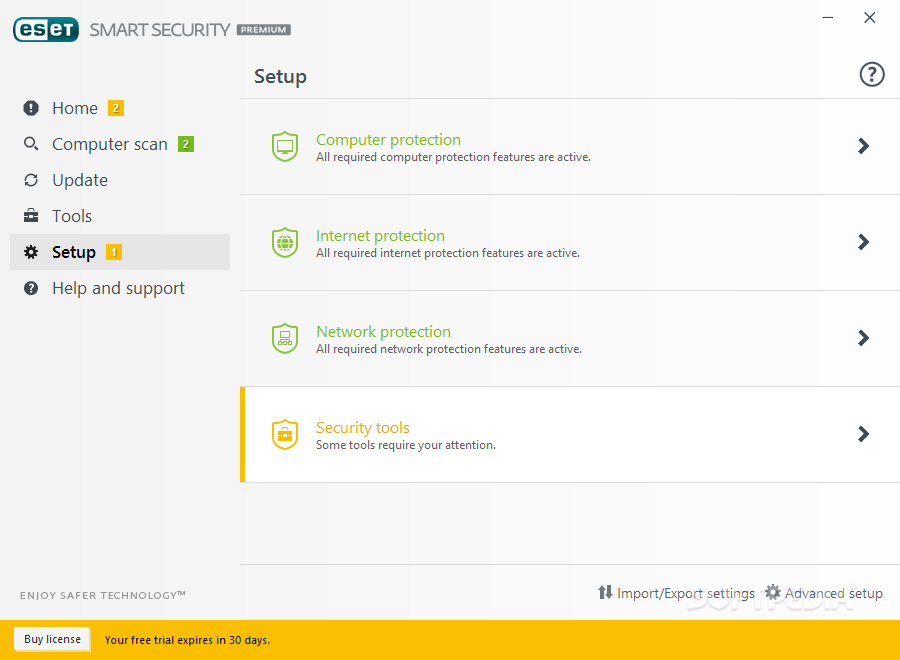
Task: Open Help and support section
Action: [120, 288]
